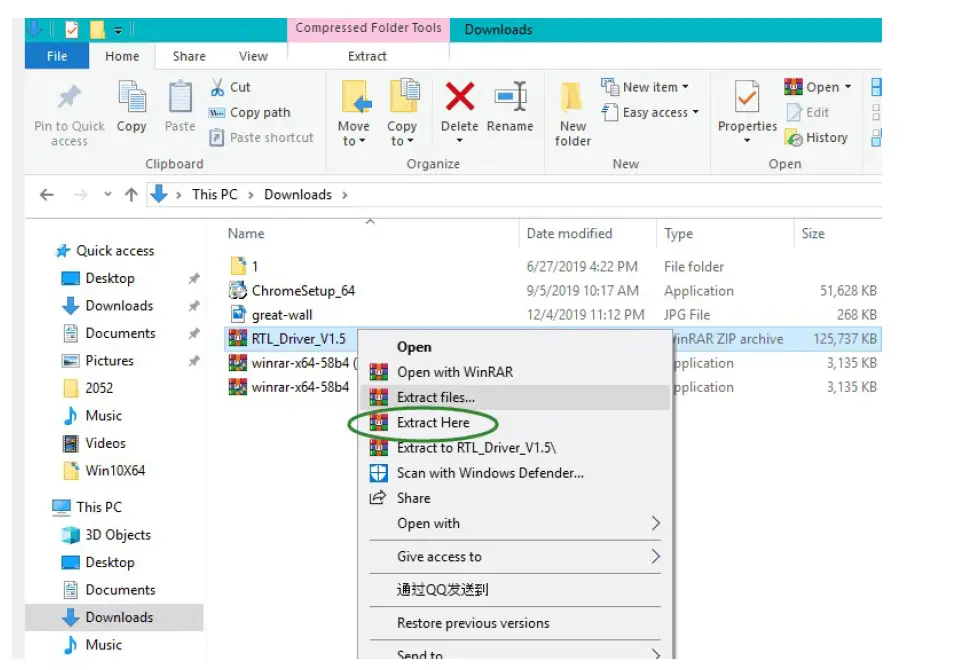Click This PC in address bar
The width and height of the screenshot is (964, 670).
click(x=215, y=195)
